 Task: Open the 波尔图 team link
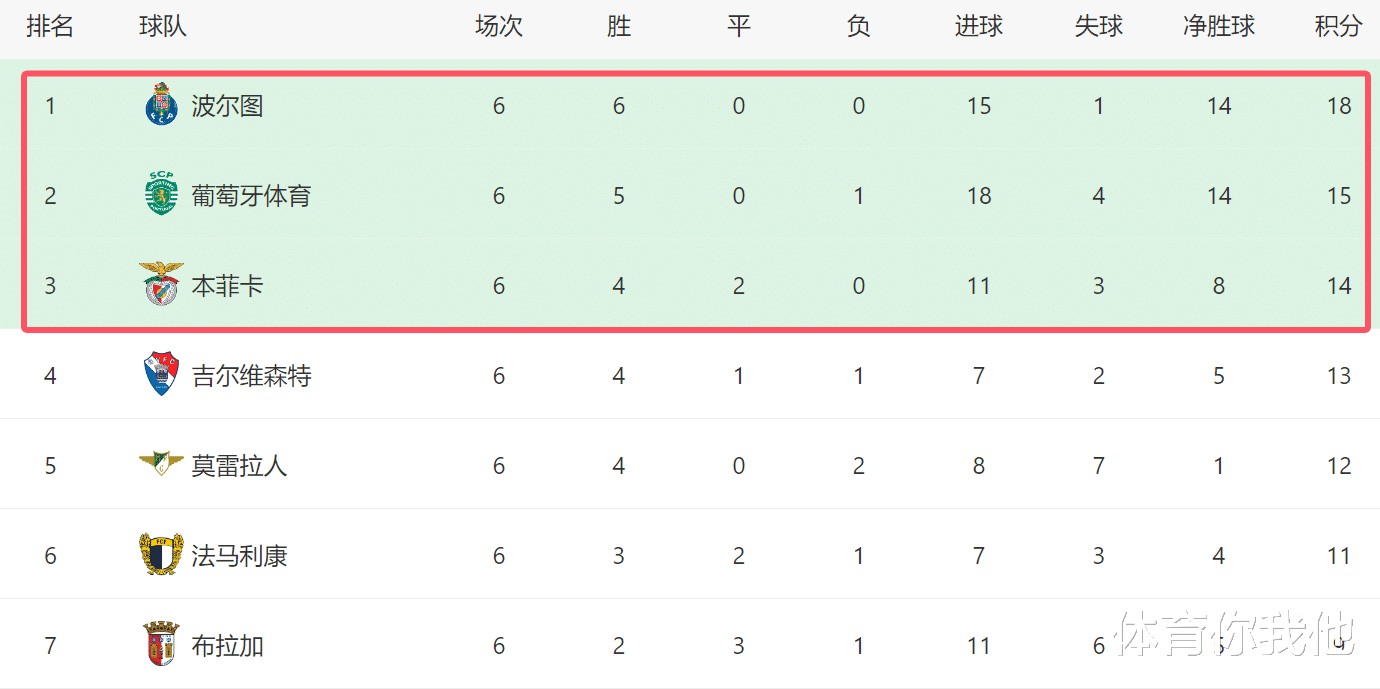227,106
